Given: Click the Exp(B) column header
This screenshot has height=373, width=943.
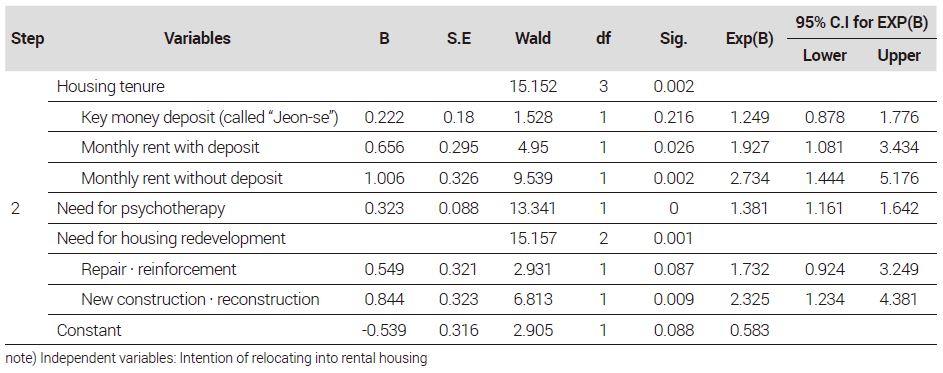Looking at the screenshot, I should (x=749, y=40).
